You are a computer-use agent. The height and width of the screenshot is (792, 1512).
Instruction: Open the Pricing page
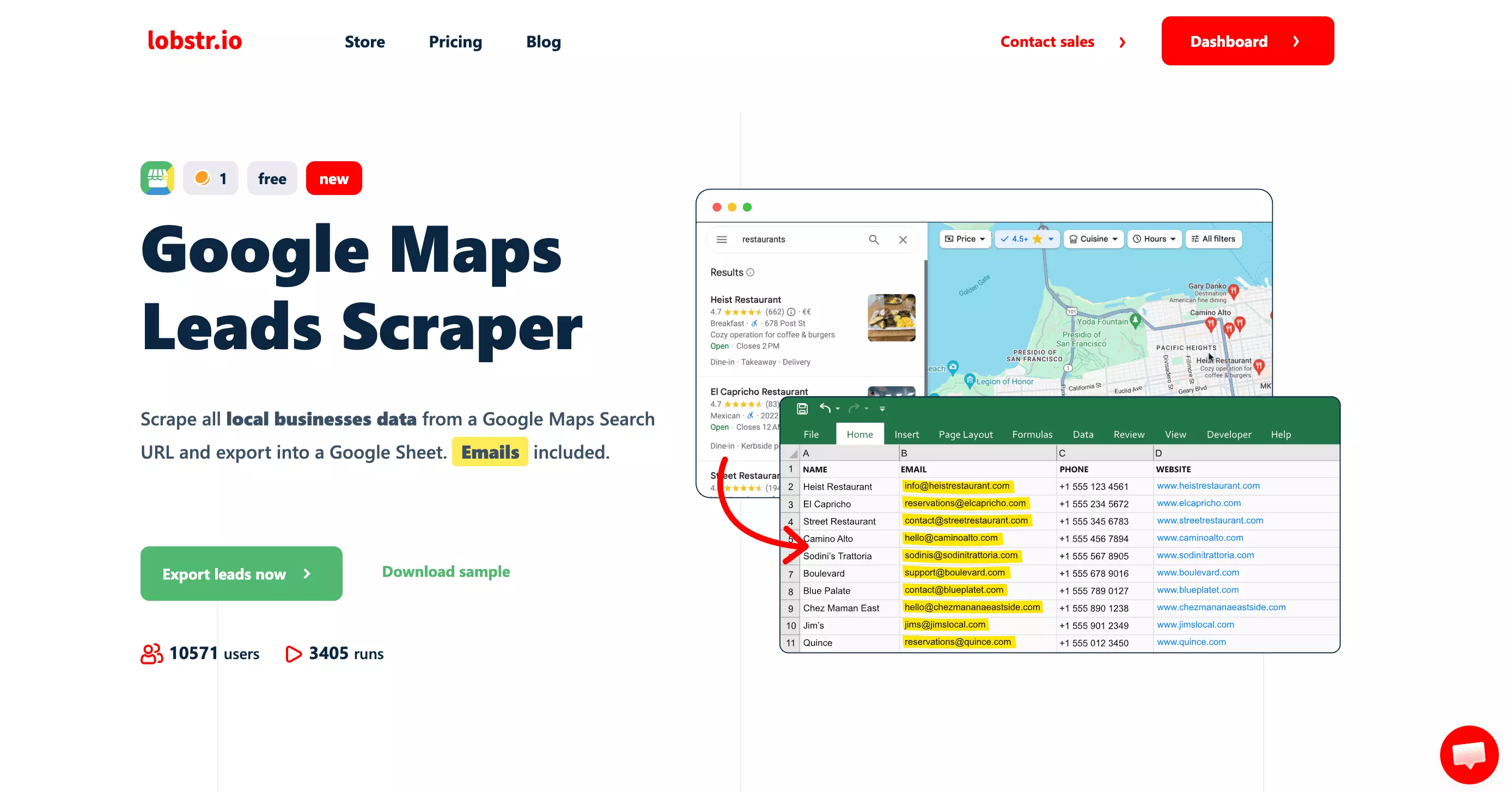[455, 42]
